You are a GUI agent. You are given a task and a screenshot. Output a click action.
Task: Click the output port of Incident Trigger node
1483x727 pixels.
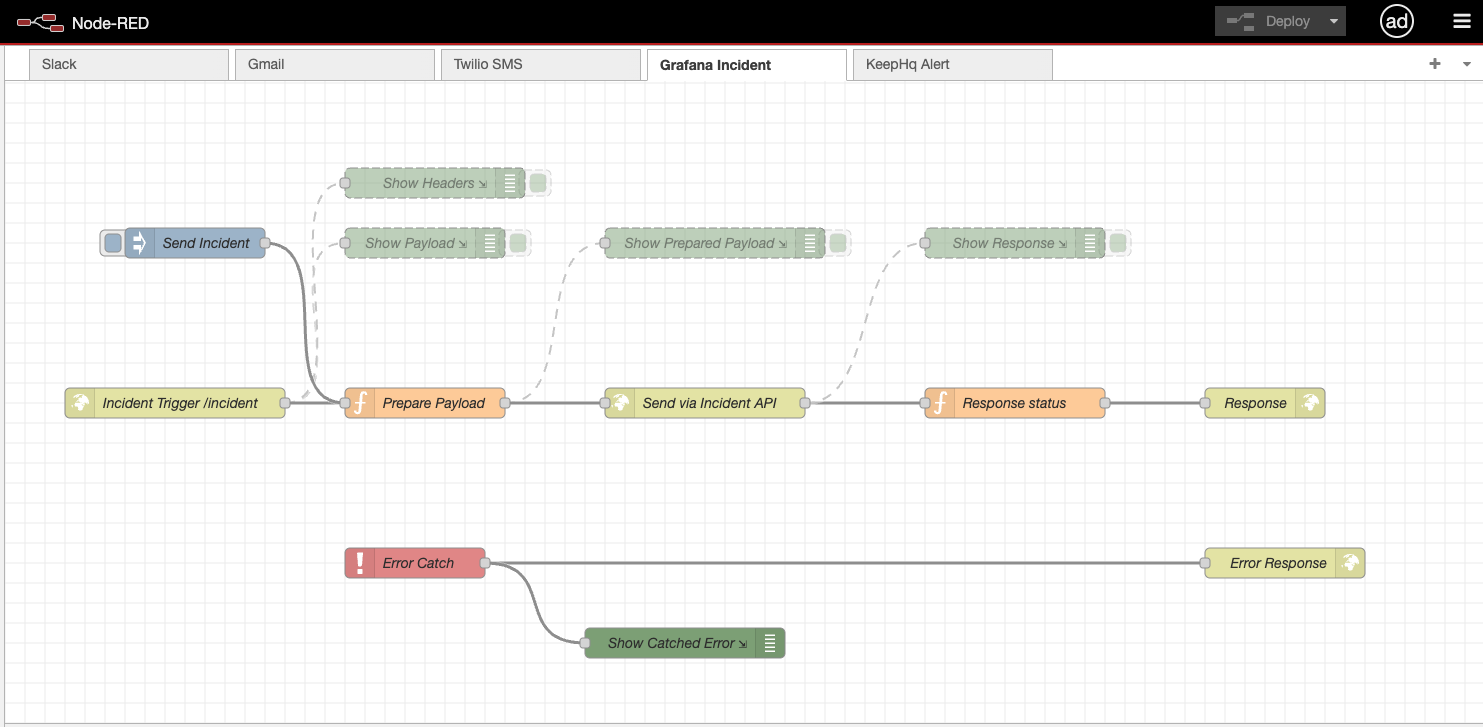(x=285, y=403)
